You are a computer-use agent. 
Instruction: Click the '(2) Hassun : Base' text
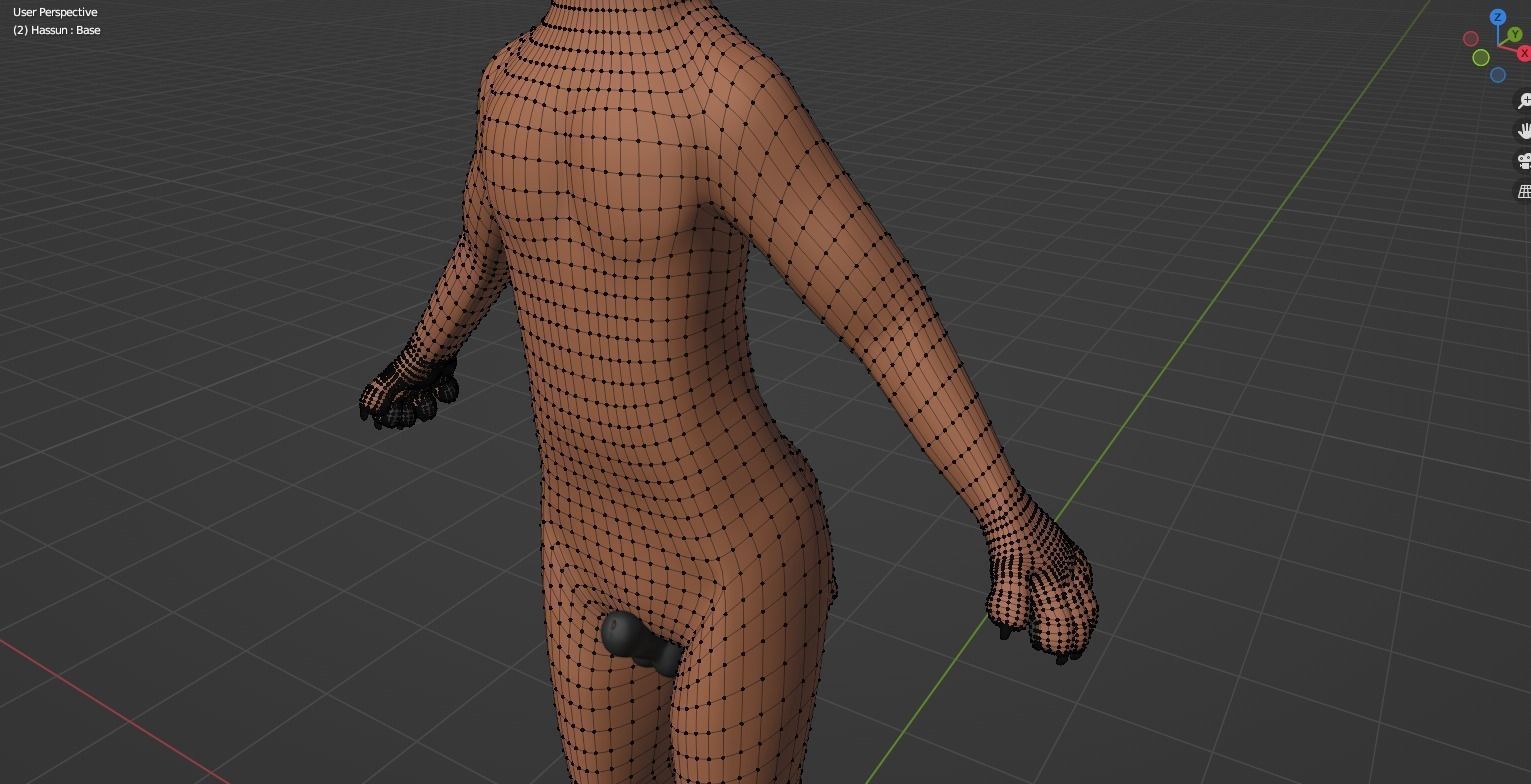(57, 30)
